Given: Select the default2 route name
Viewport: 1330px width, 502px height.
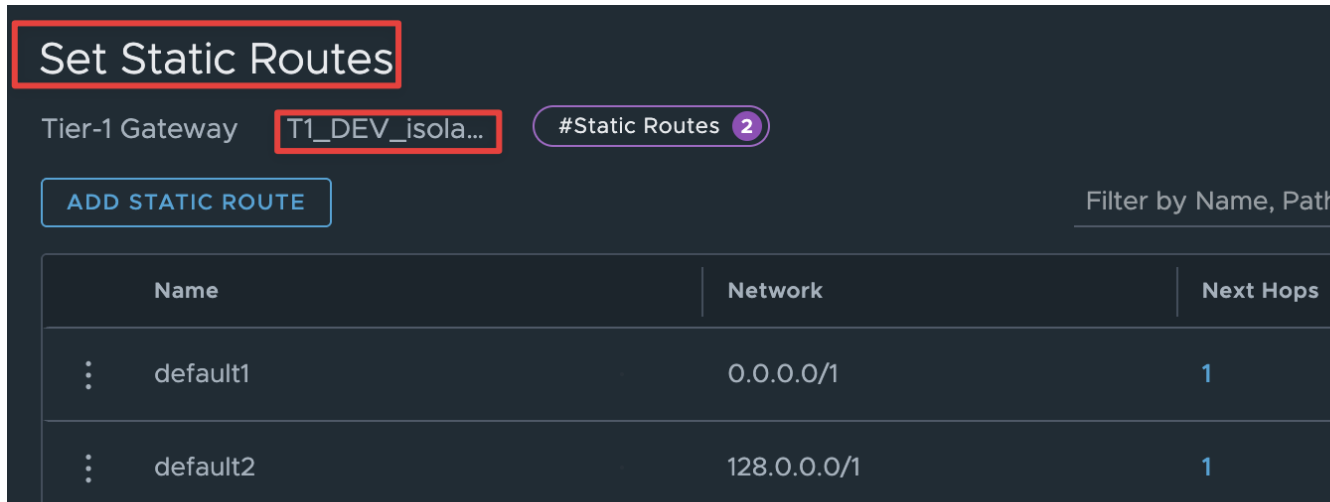Looking at the screenshot, I should [202, 467].
